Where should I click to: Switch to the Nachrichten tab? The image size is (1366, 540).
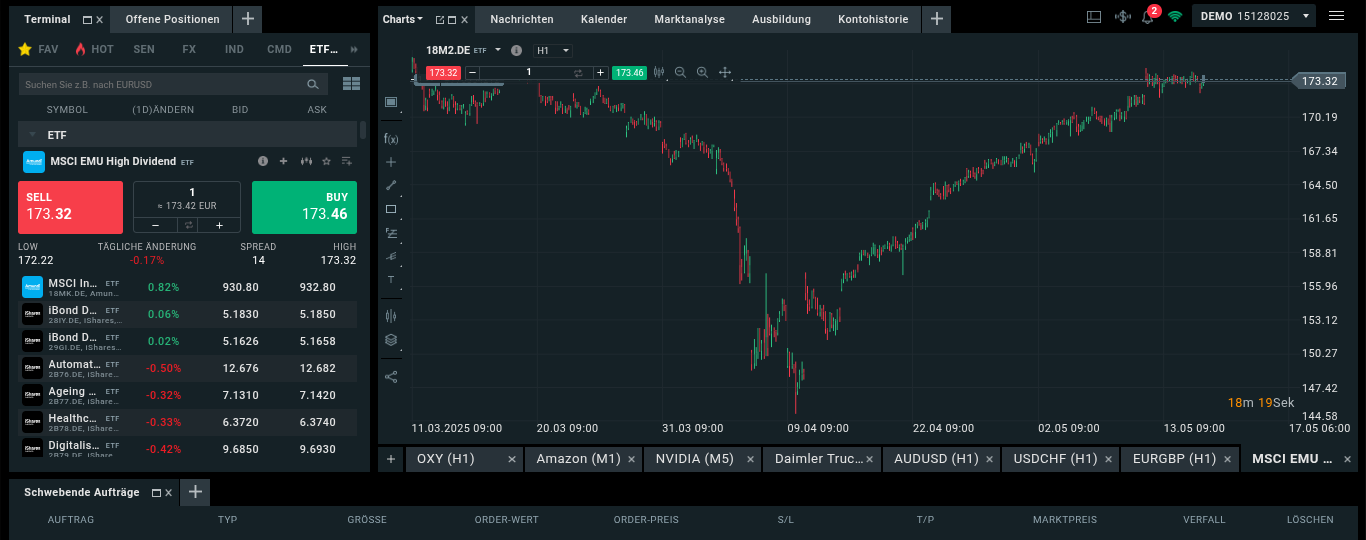click(523, 19)
